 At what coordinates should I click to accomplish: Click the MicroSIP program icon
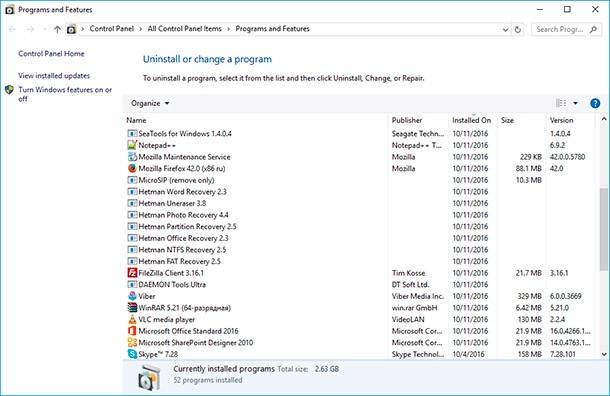[132, 180]
